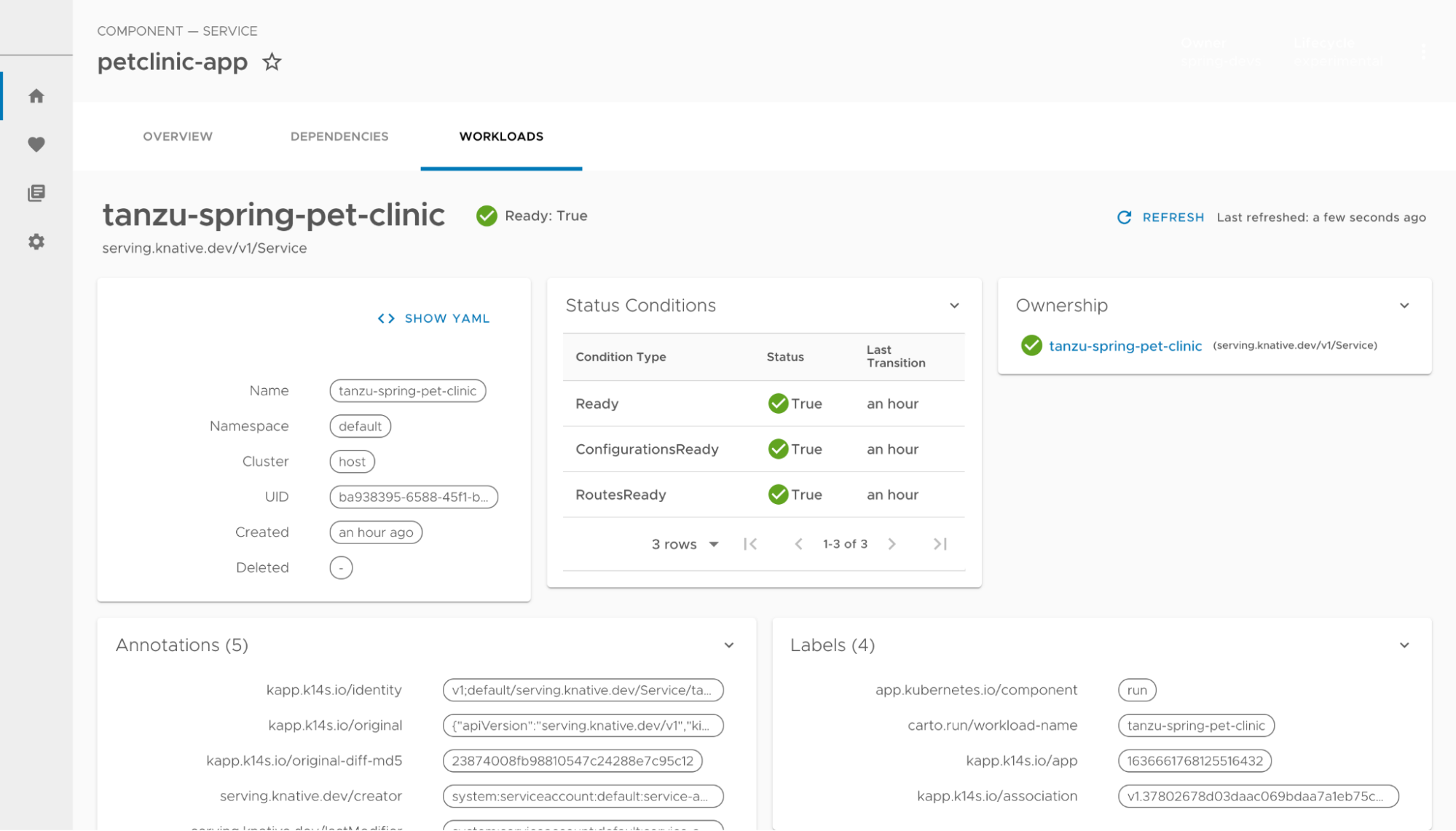The image size is (1456, 831).
Task: Open tanzu-spring-pet-clinic ownership link
Action: [1125, 346]
